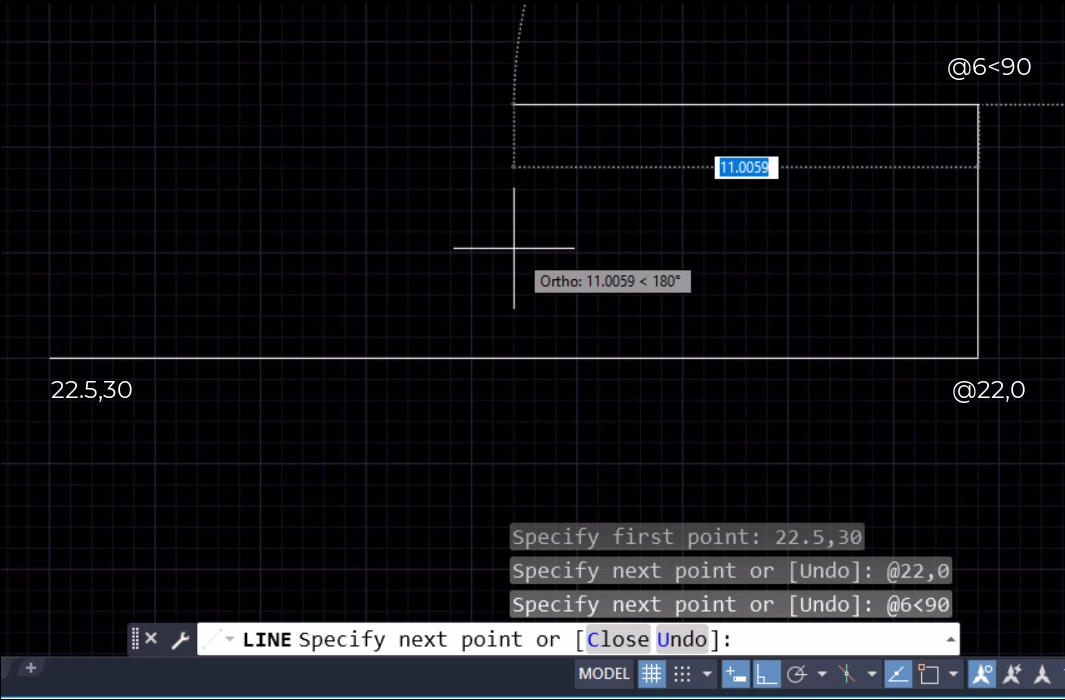The height and width of the screenshot is (700, 1065).
Task: Click the dynamic input icon
Action: point(733,674)
